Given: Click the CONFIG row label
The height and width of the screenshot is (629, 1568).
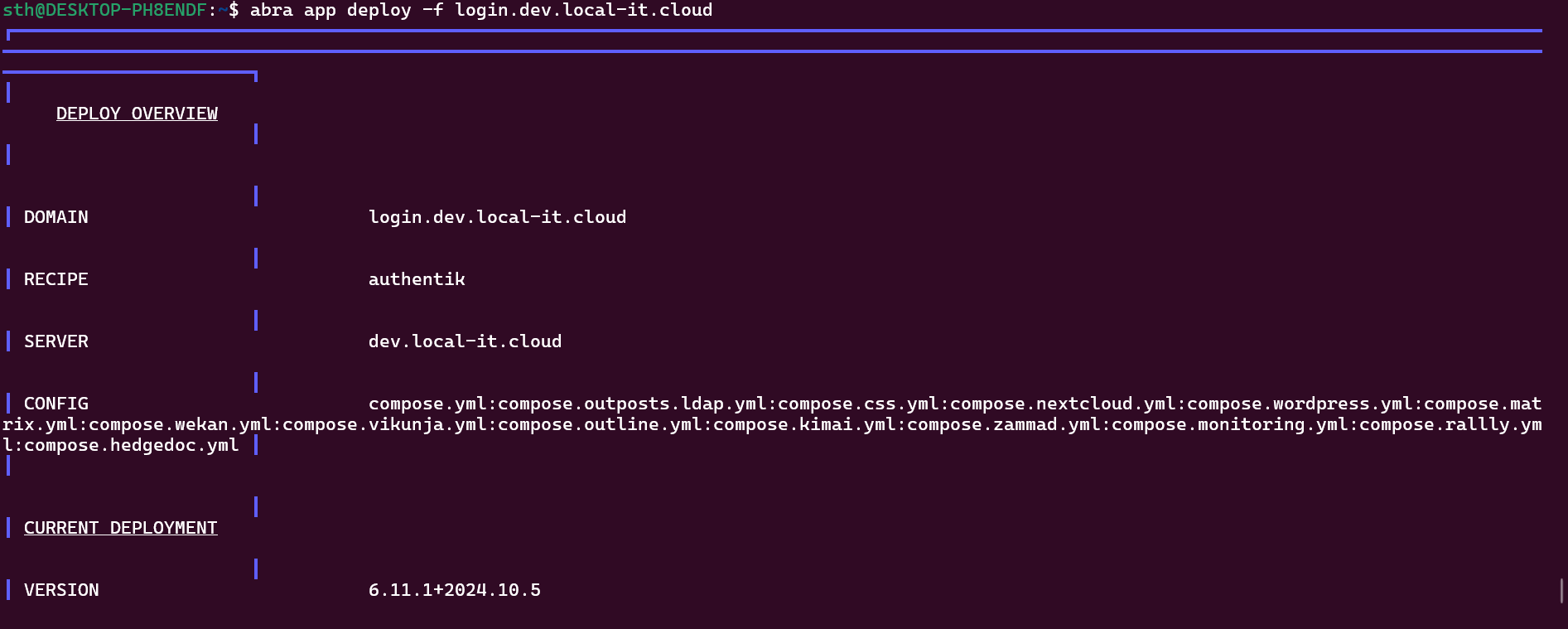Looking at the screenshot, I should point(56,404).
